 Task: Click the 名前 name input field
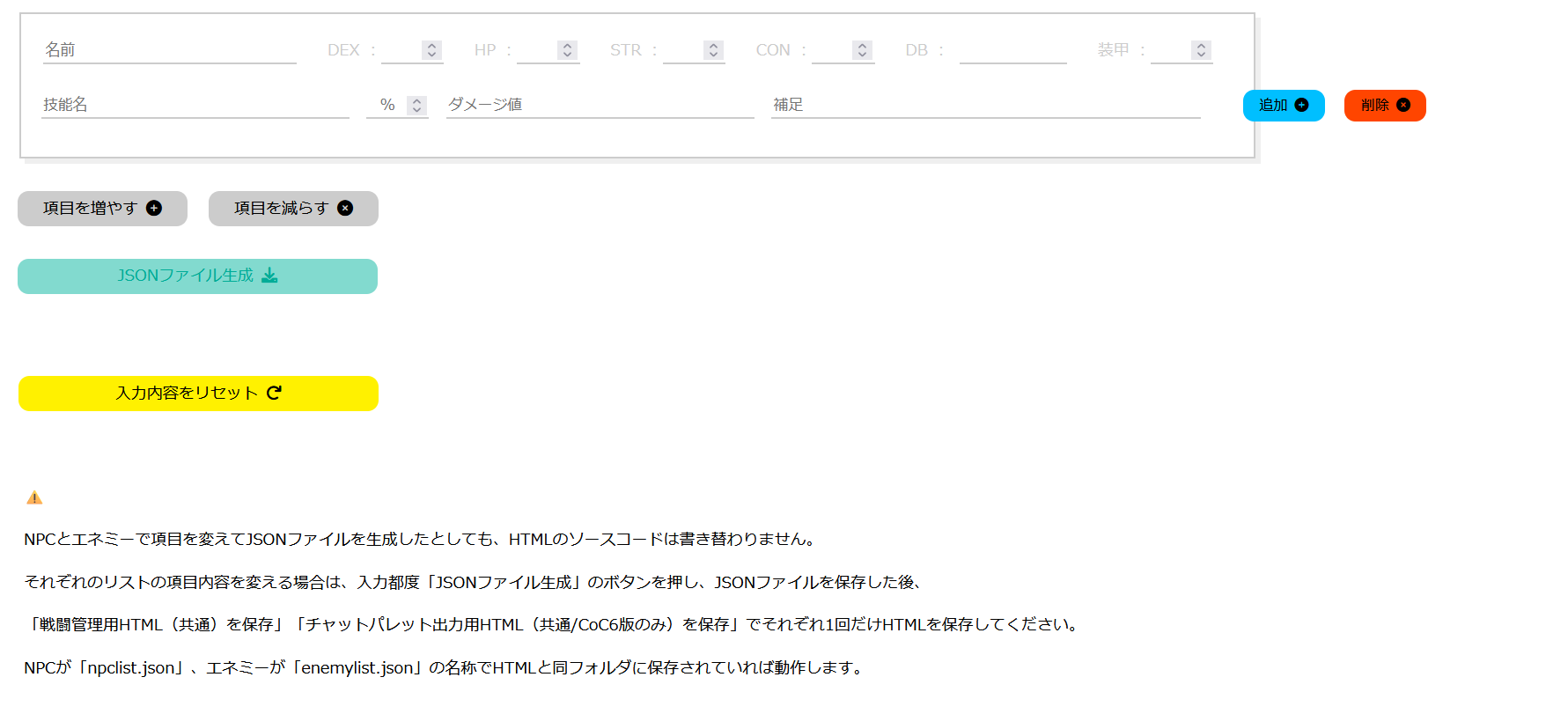[x=169, y=50]
